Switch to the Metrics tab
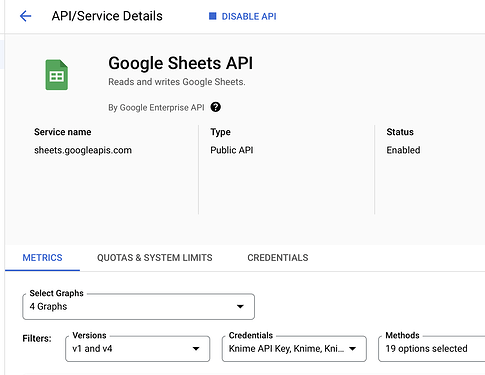This screenshot has height=375, width=485. pyautogui.click(x=42, y=258)
